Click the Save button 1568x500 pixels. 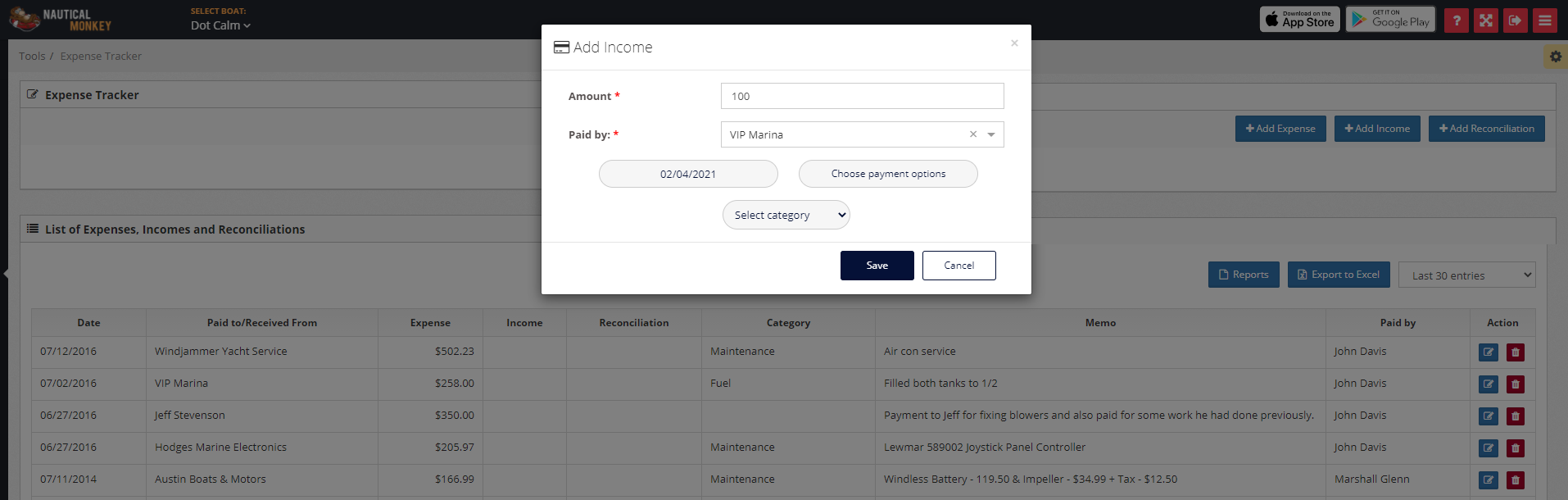click(x=877, y=266)
